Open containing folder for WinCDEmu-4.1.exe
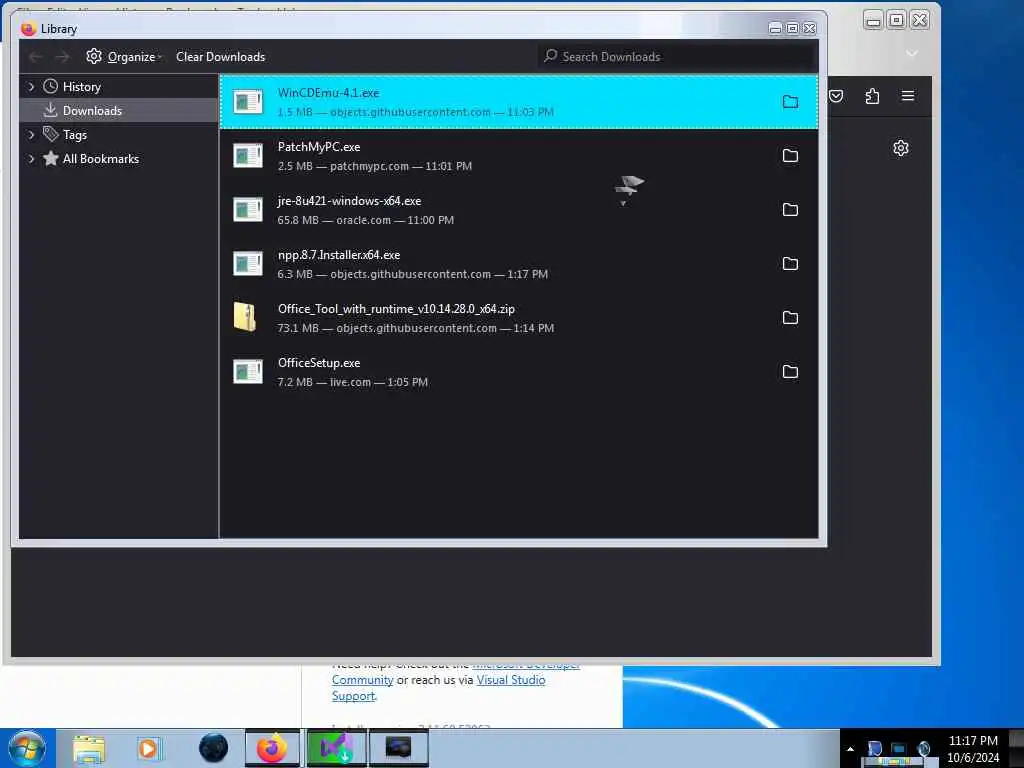Image resolution: width=1024 pixels, height=768 pixels. (790, 102)
